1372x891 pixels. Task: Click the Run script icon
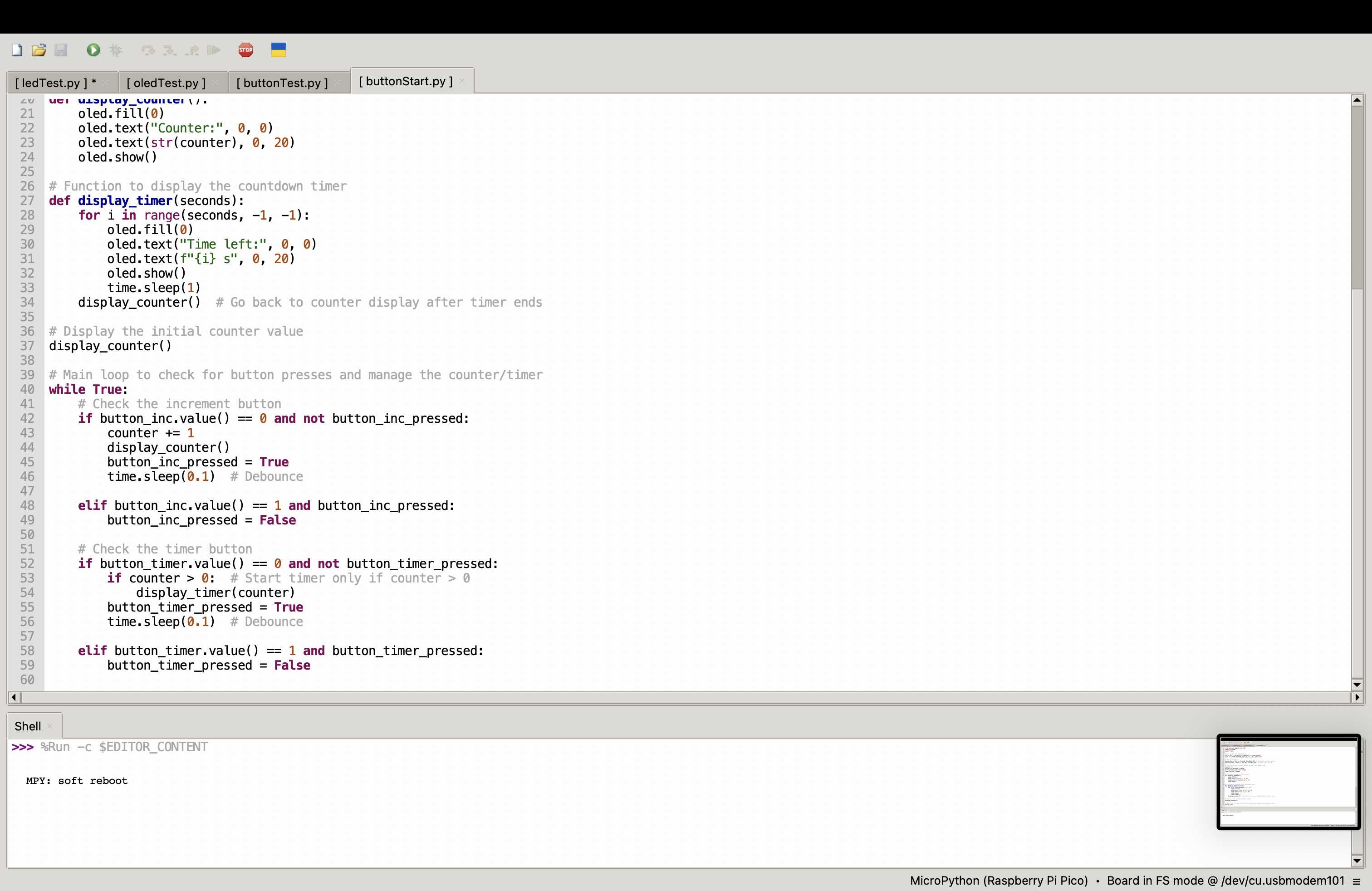92,49
